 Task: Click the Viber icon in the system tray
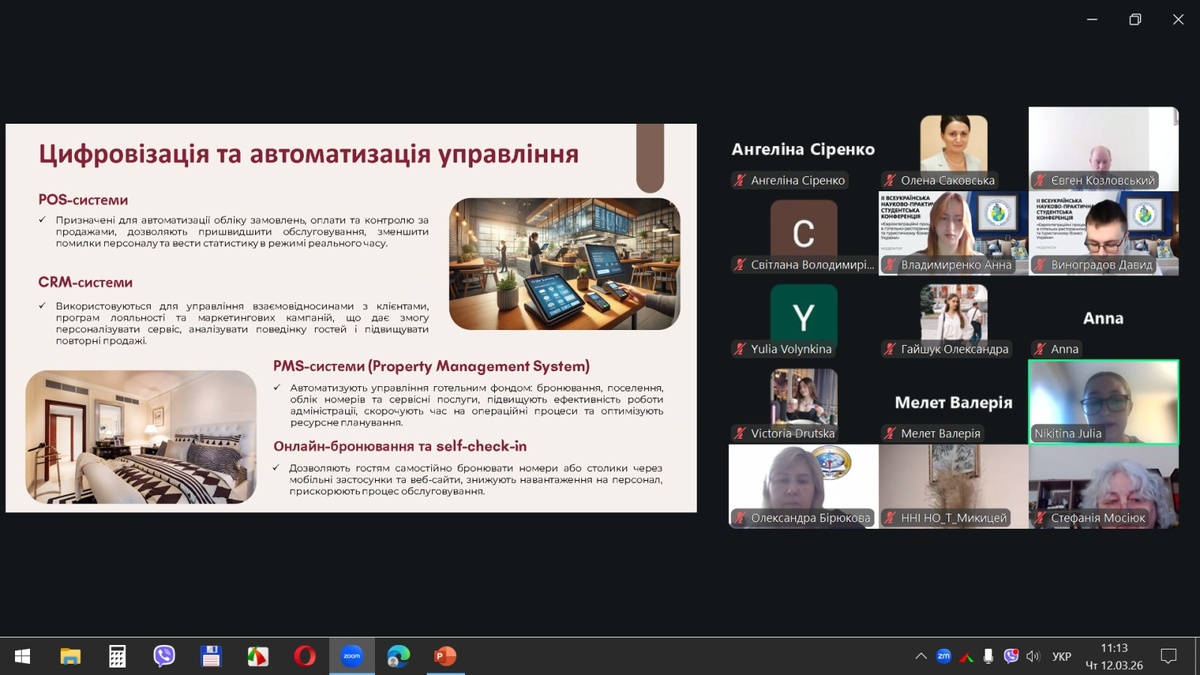point(1011,656)
